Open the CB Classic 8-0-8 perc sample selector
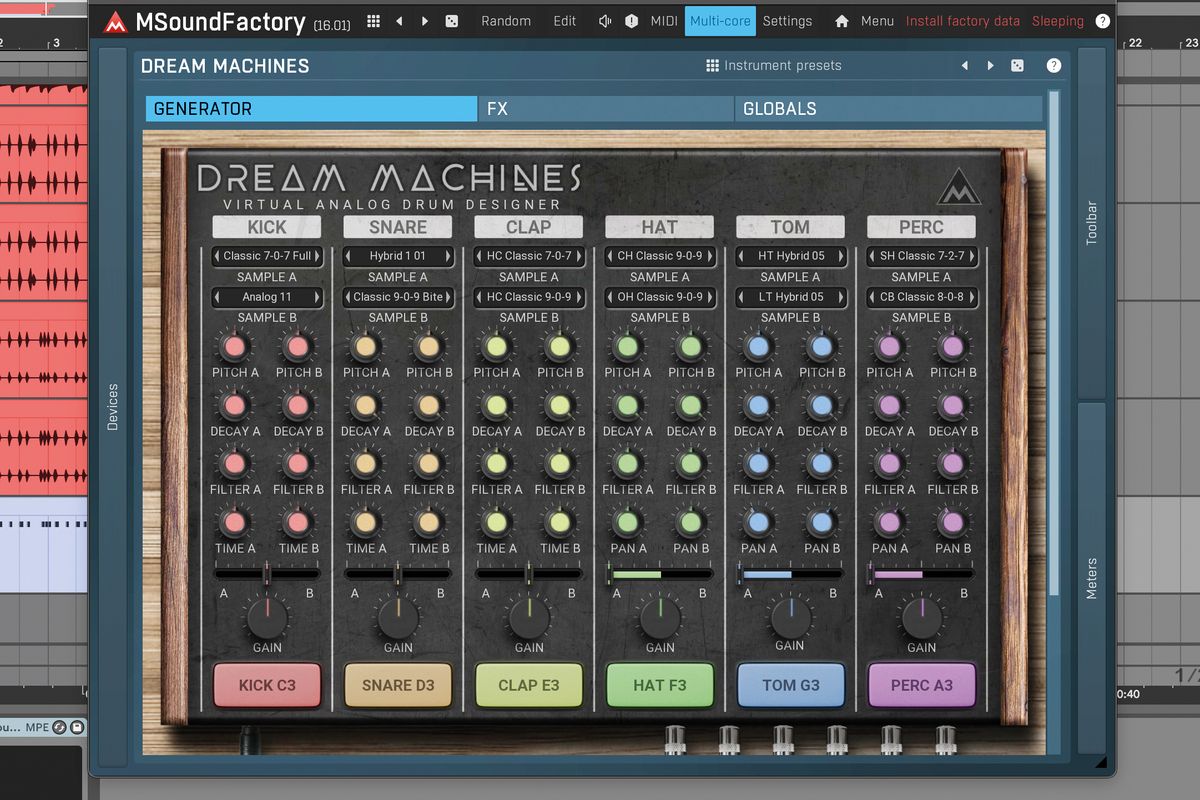This screenshot has width=1200, height=800. coord(921,297)
